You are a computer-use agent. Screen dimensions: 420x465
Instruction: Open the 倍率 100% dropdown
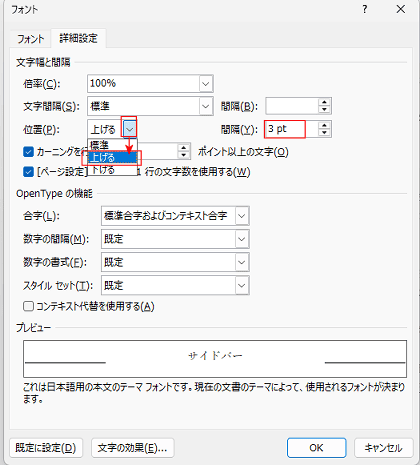[206, 83]
